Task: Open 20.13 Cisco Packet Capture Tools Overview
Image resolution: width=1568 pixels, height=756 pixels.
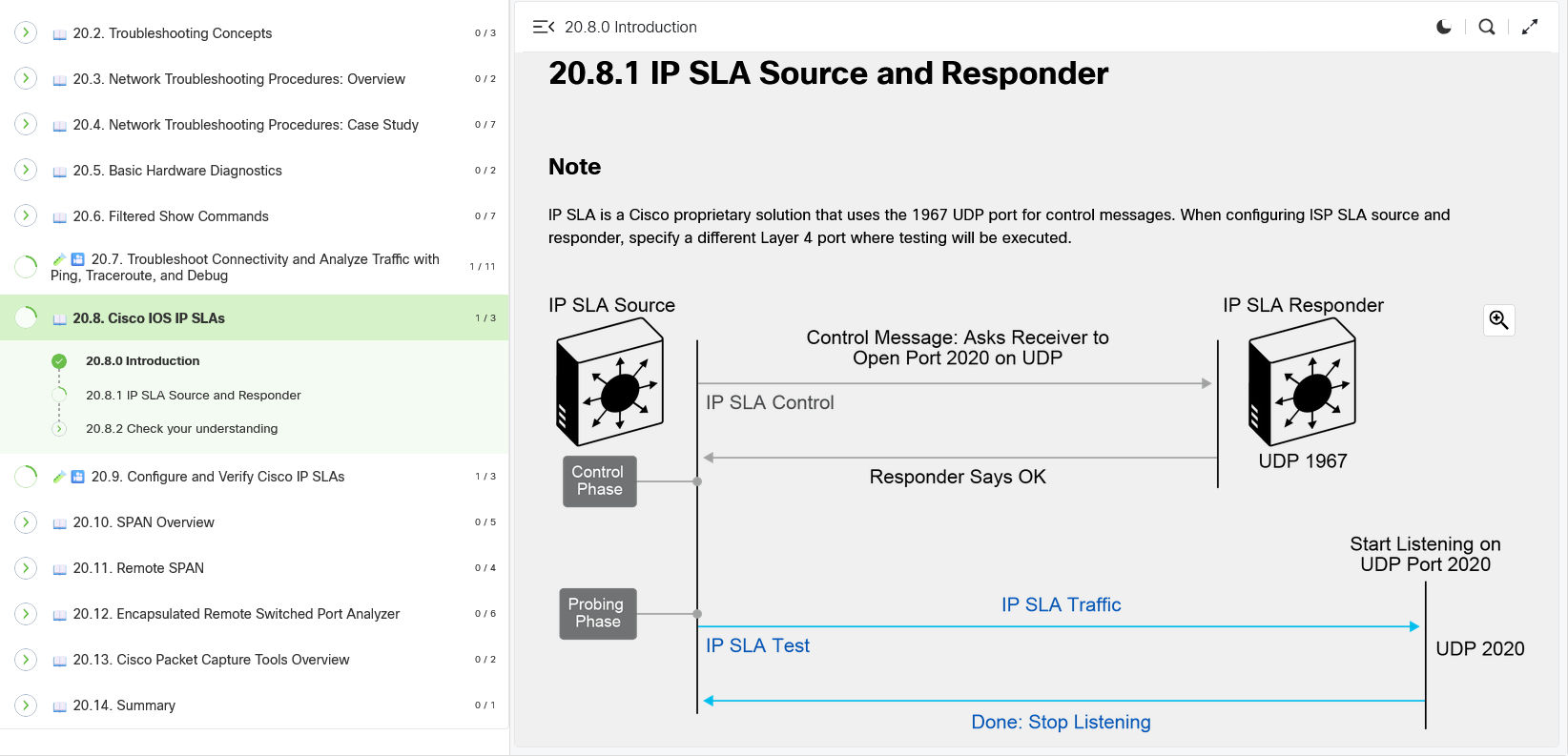Action: click(211, 660)
